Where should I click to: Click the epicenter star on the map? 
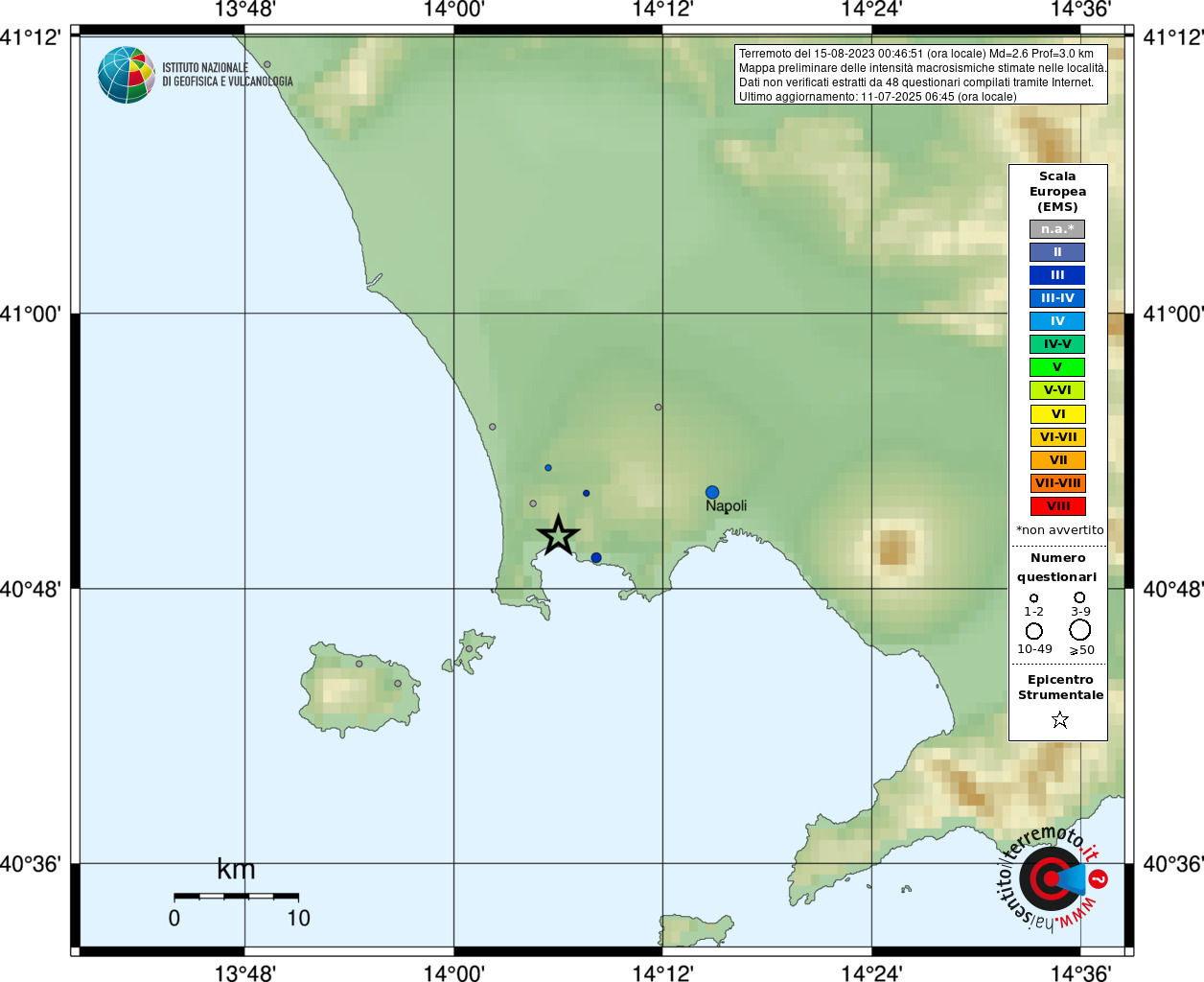click(x=558, y=535)
